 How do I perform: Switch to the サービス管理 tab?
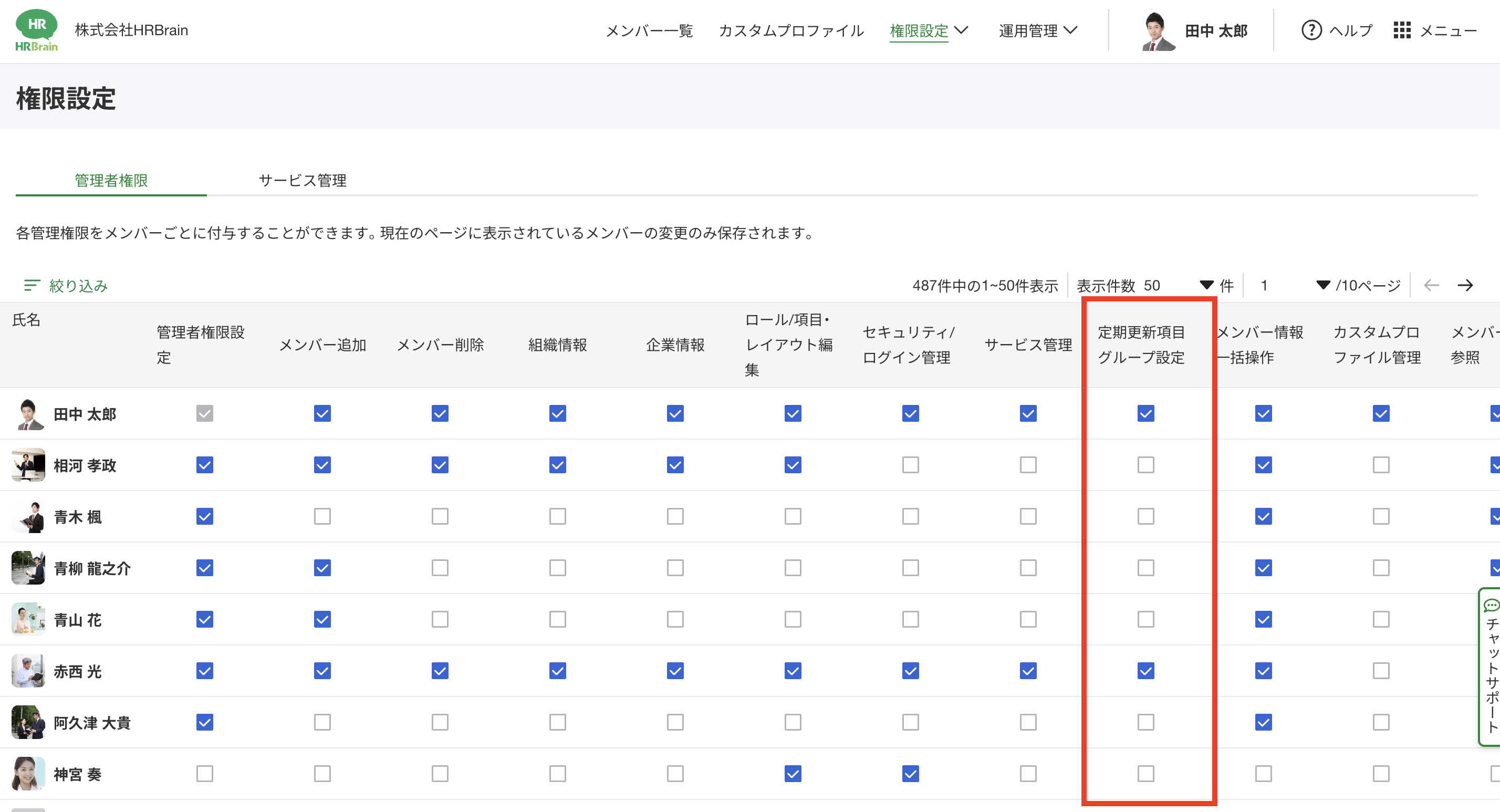[x=302, y=181]
